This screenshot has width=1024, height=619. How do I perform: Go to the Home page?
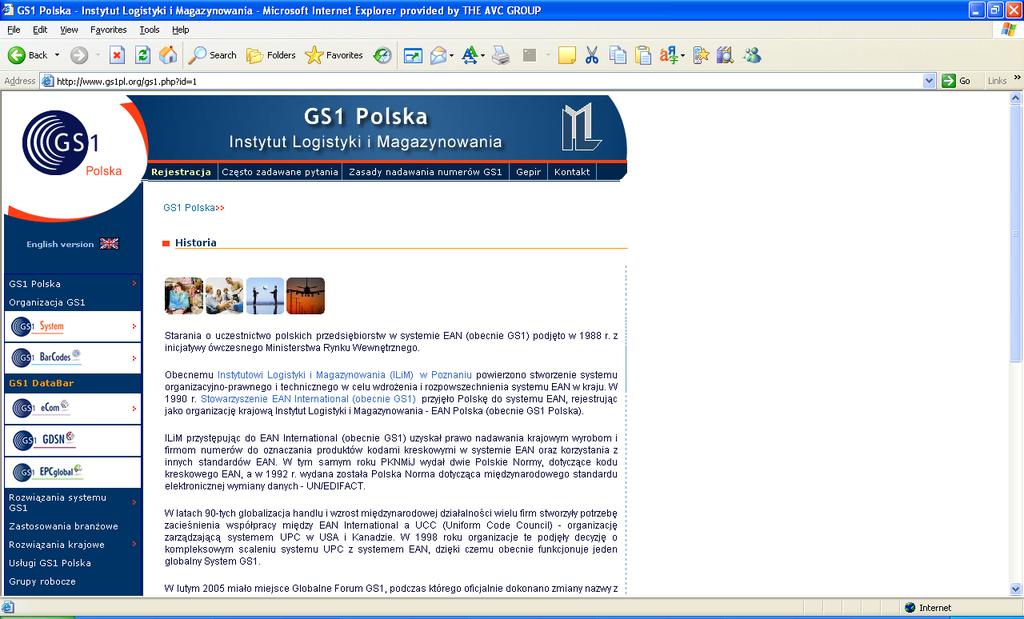168,56
